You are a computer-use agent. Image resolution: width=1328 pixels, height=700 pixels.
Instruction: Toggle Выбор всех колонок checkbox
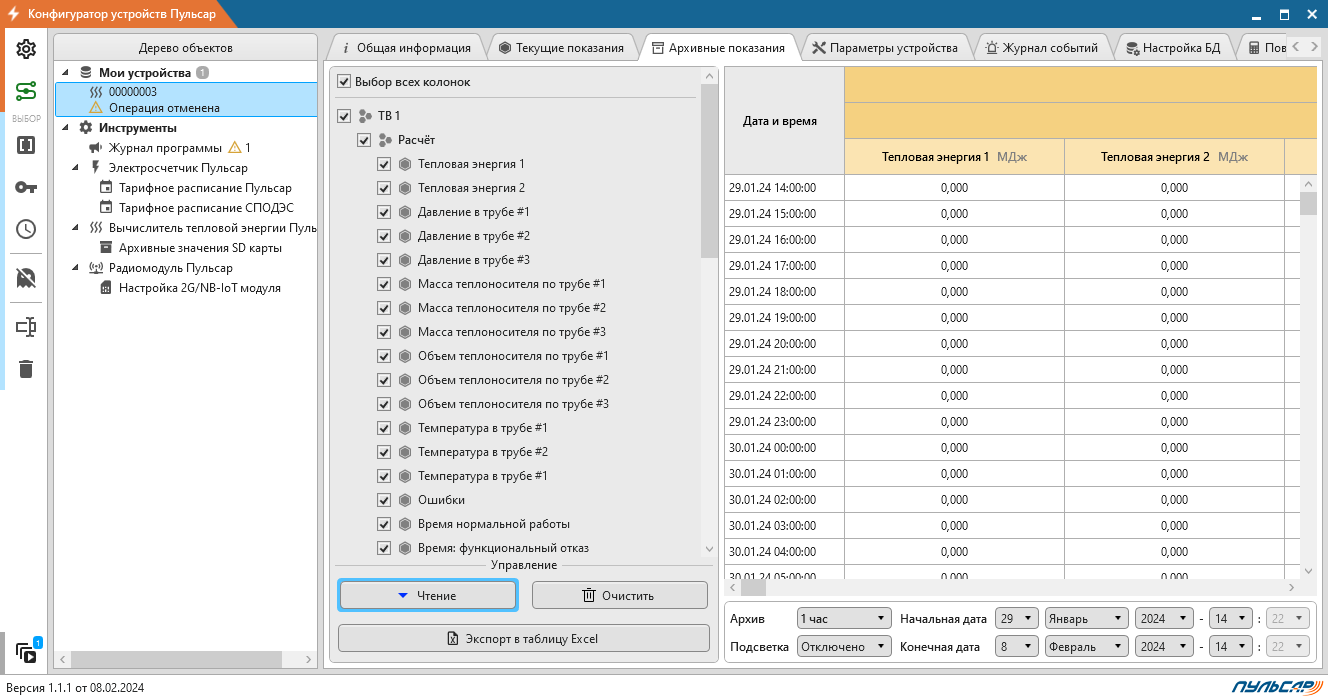point(344,82)
